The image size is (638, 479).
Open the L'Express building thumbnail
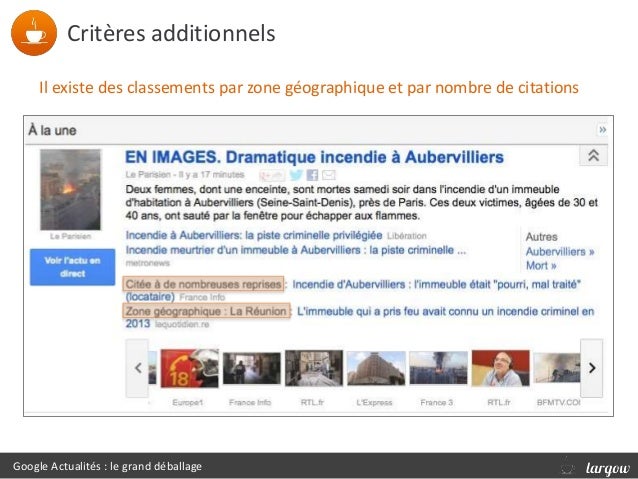point(376,368)
